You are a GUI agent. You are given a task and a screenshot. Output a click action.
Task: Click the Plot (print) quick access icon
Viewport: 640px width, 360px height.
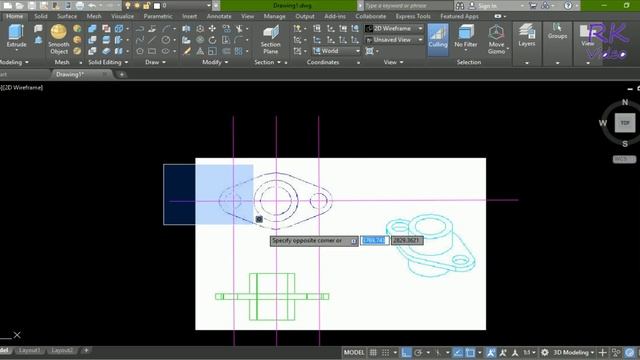80,5
